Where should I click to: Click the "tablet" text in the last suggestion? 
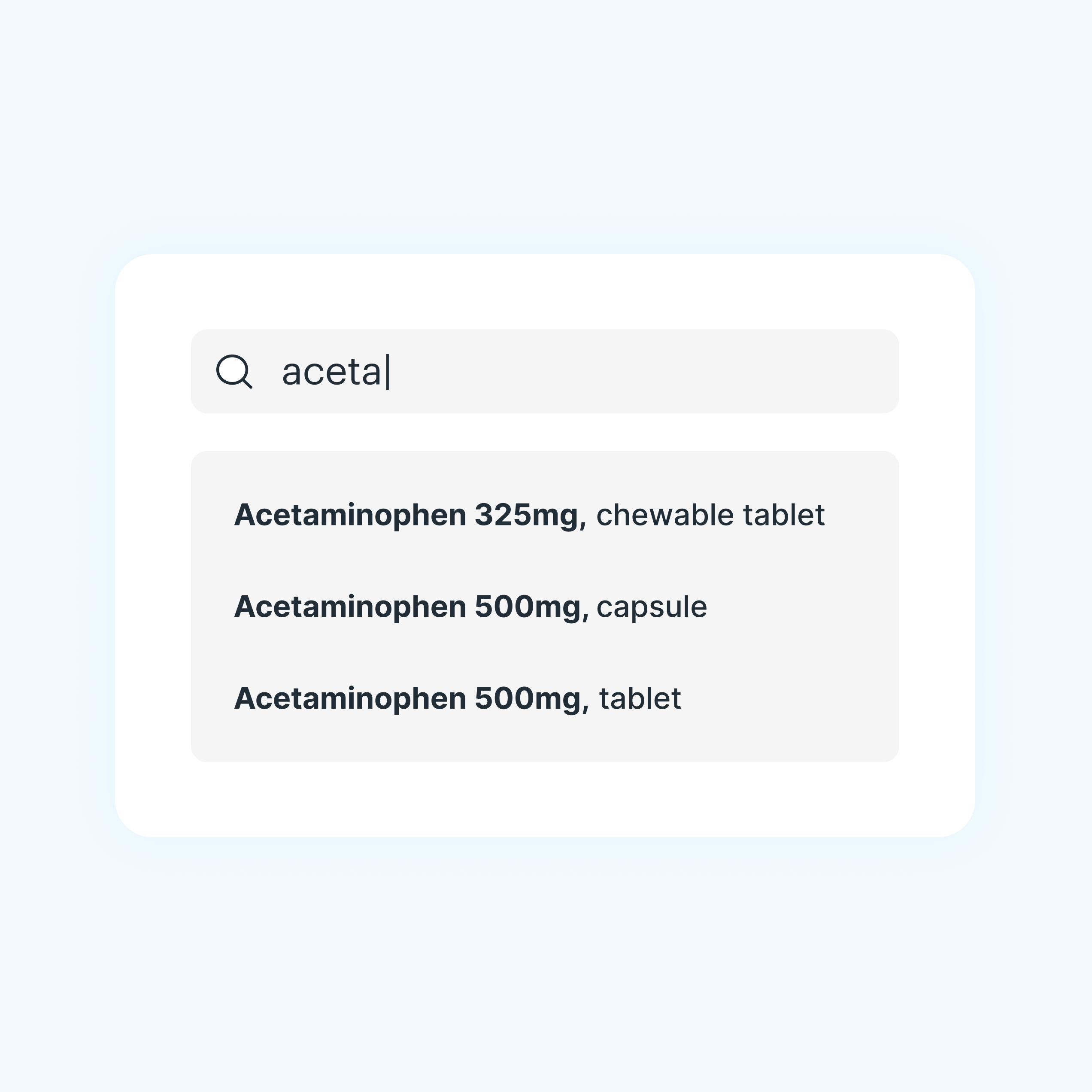[x=640, y=698]
